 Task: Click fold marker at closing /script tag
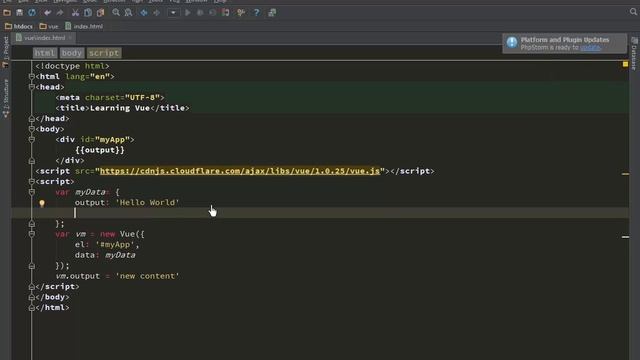point(31,287)
